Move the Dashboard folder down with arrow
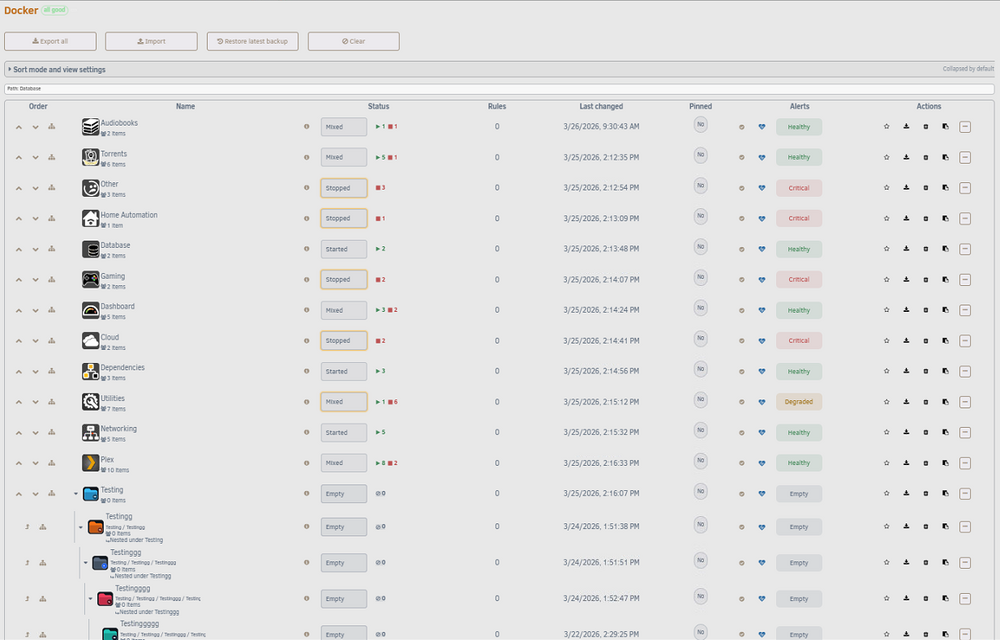This screenshot has width=1000, height=640. pos(36,310)
